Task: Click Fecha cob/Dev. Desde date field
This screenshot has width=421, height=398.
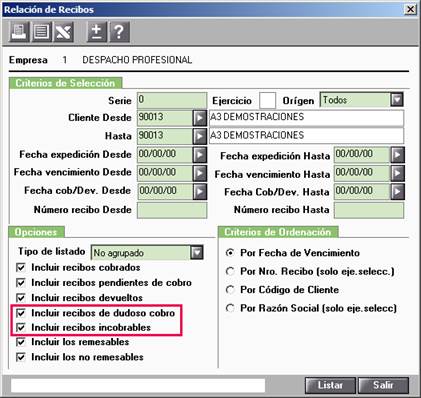Action: (x=165, y=191)
